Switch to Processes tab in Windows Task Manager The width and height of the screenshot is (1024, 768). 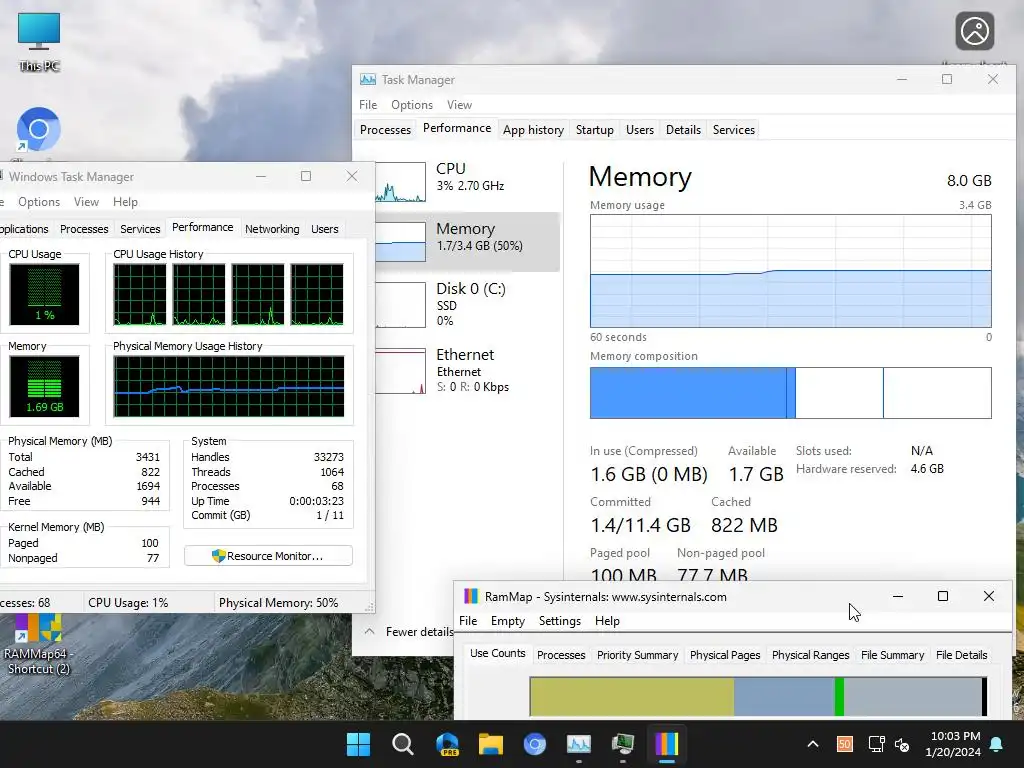84,229
